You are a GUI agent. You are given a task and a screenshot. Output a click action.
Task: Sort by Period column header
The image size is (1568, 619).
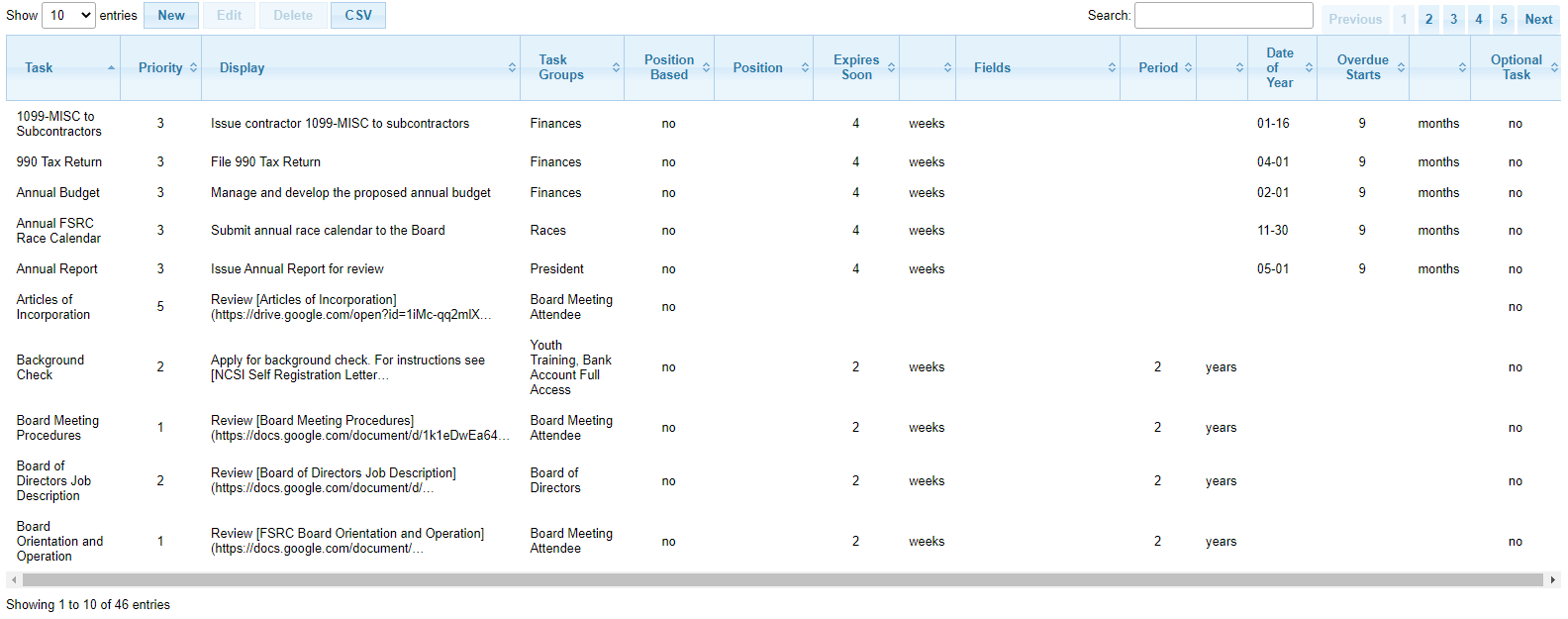(x=1158, y=67)
